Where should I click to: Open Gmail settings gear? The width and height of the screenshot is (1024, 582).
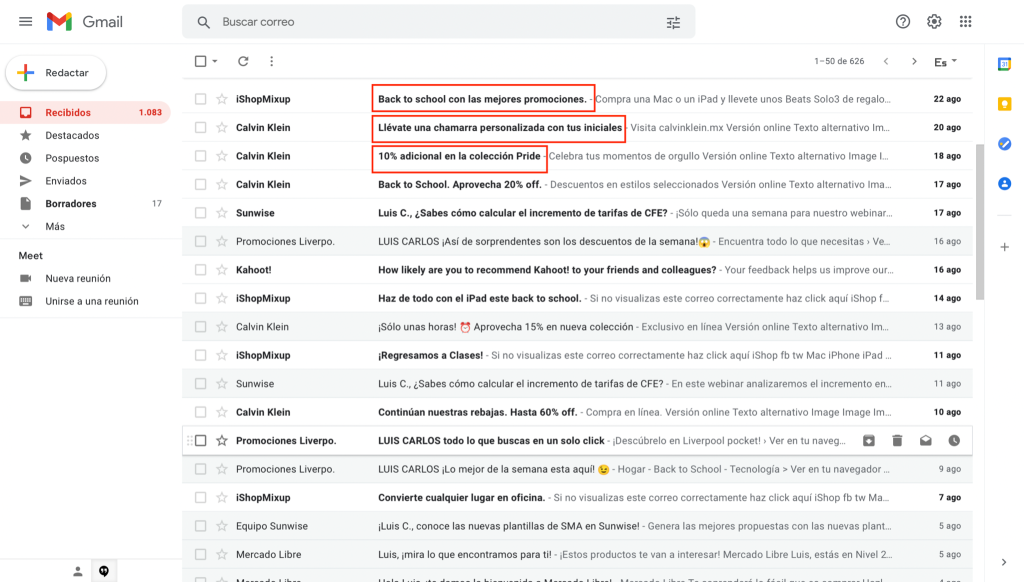(934, 22)
